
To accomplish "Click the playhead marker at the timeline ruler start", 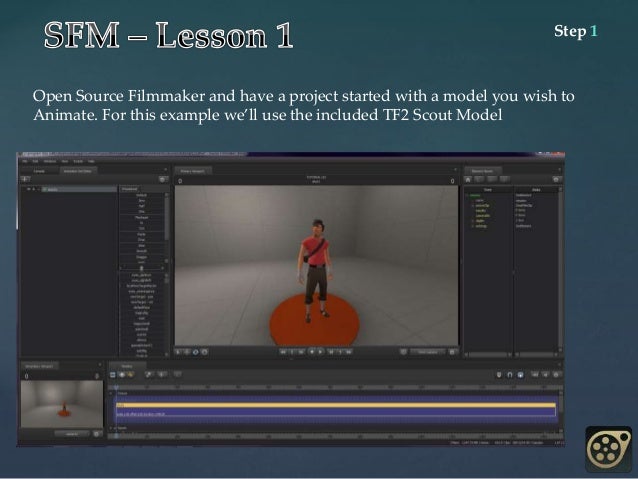I will point(116,387).
